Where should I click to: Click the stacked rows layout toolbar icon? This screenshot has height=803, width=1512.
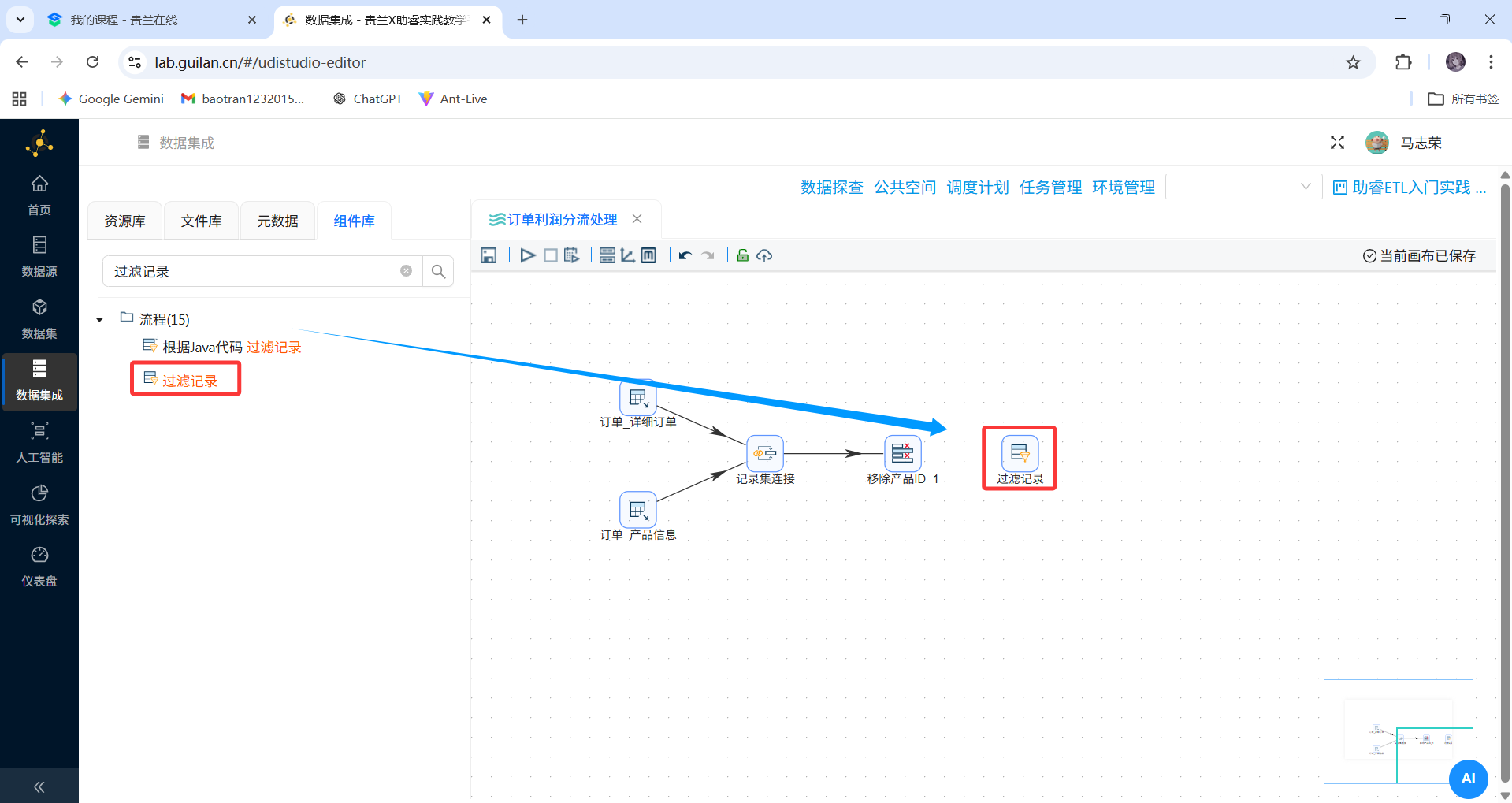point(607,255)
